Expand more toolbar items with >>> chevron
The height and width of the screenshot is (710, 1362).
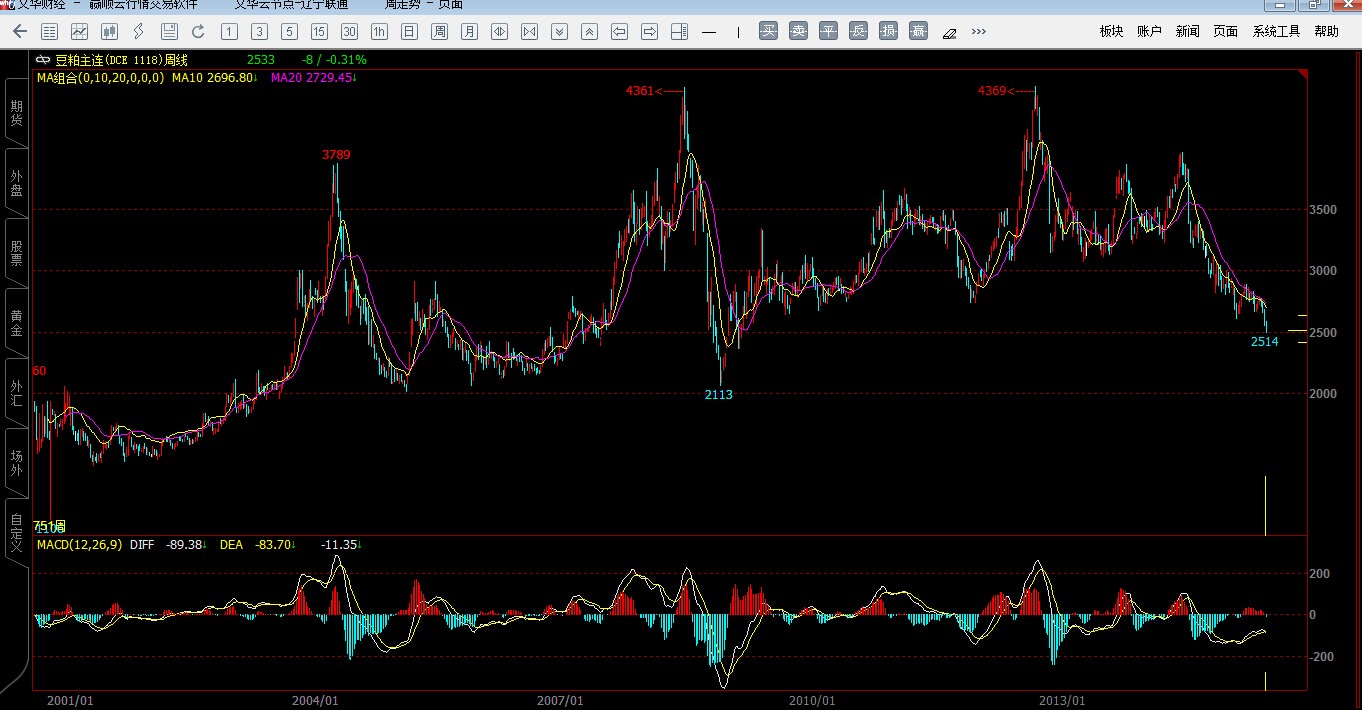click(978, 32)
